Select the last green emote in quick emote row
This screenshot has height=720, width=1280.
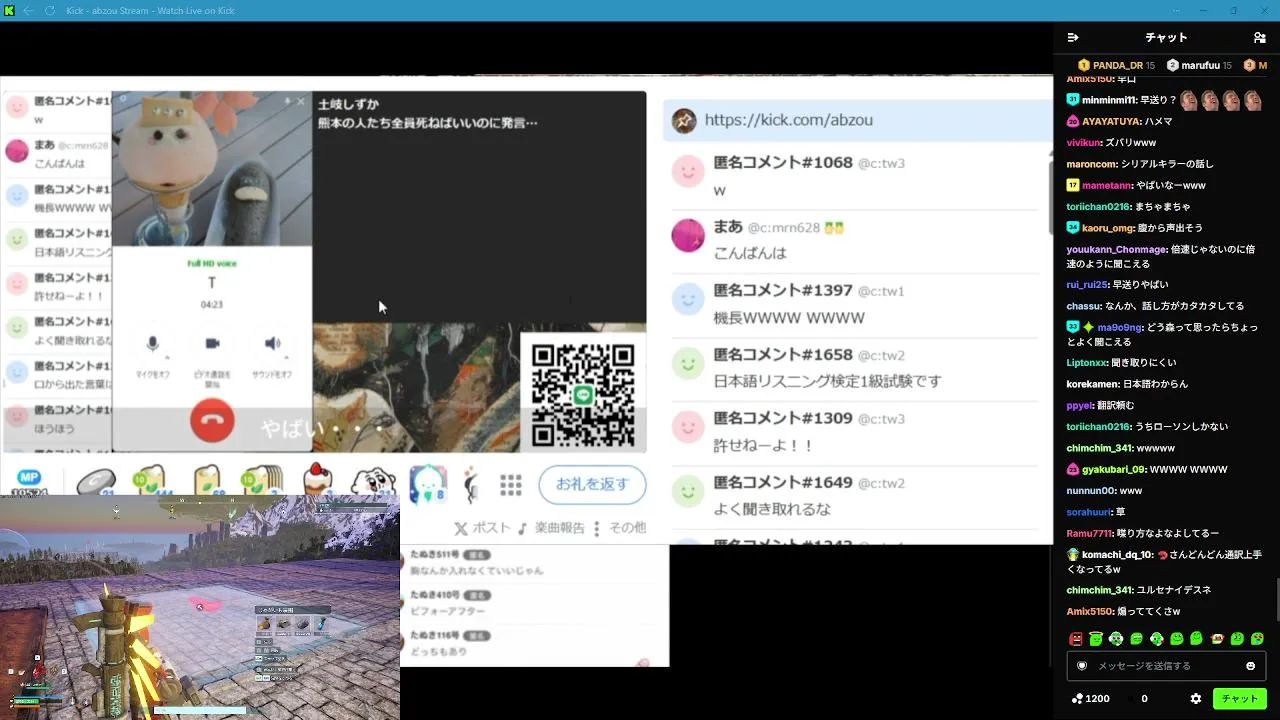pyautogui.click(x=1257, y=639)
